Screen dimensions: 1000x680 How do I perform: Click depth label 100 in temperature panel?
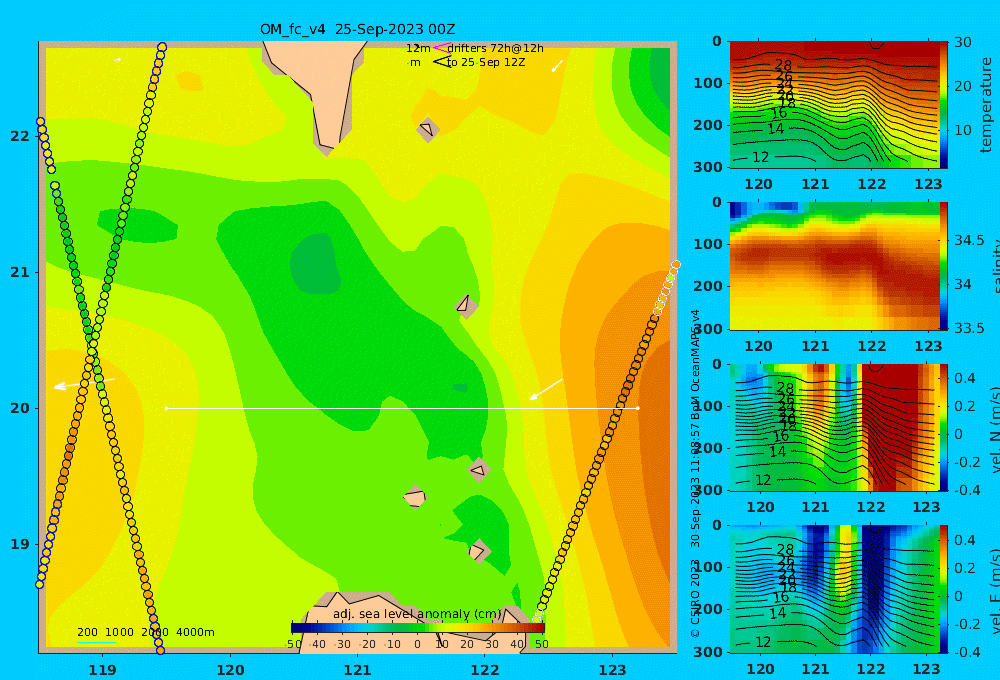tap(708, 83)
